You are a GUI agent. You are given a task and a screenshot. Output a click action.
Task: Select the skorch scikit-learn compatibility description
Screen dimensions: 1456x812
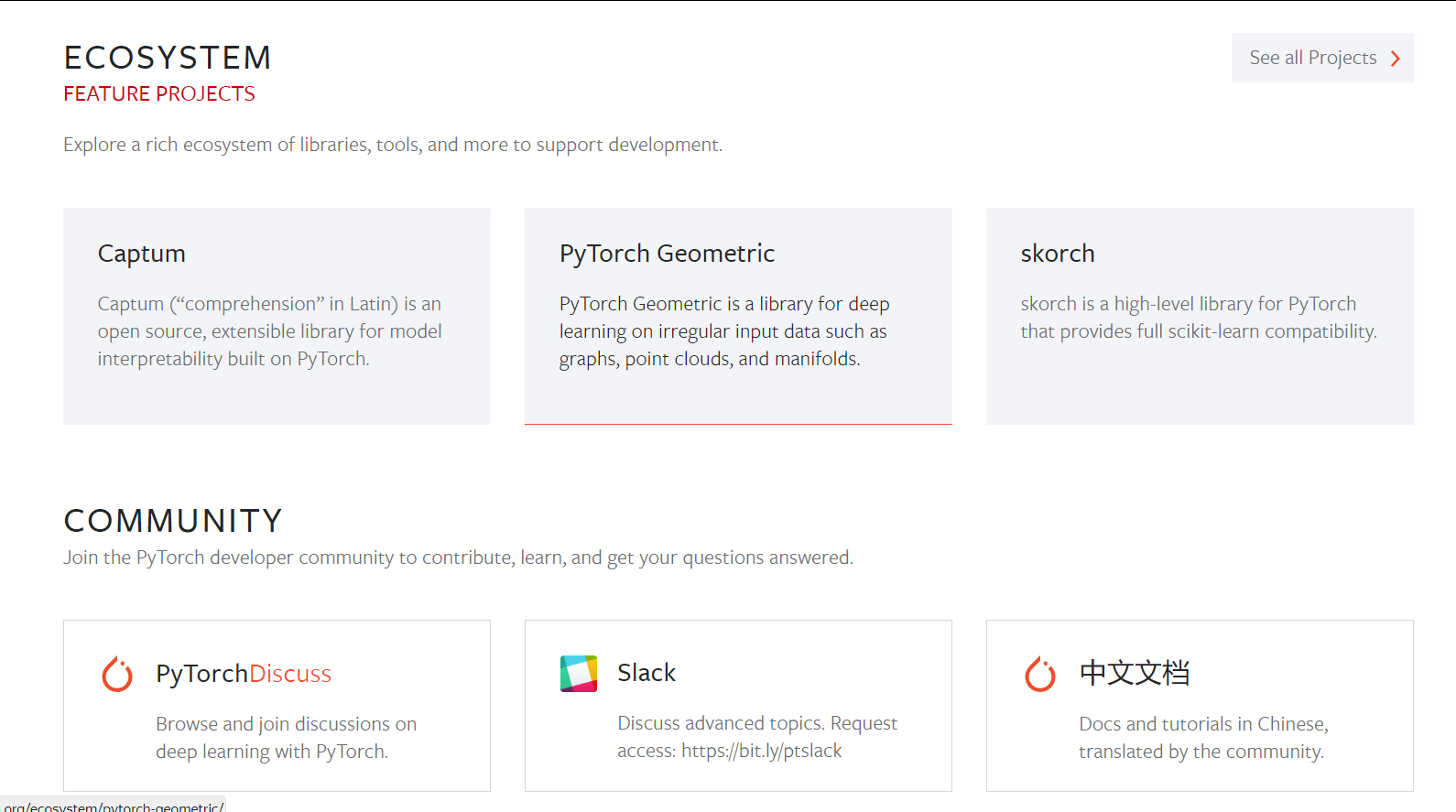pos(1199,318)
